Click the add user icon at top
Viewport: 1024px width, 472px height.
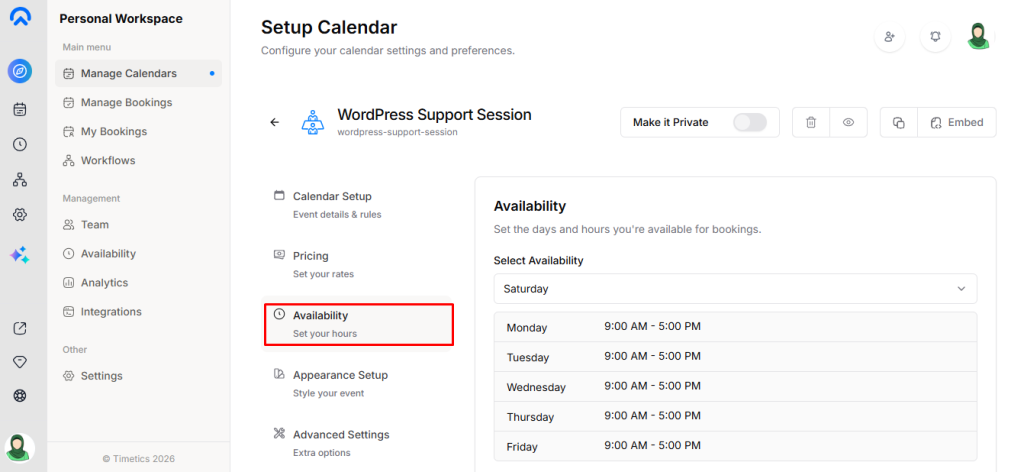point(889,37)
